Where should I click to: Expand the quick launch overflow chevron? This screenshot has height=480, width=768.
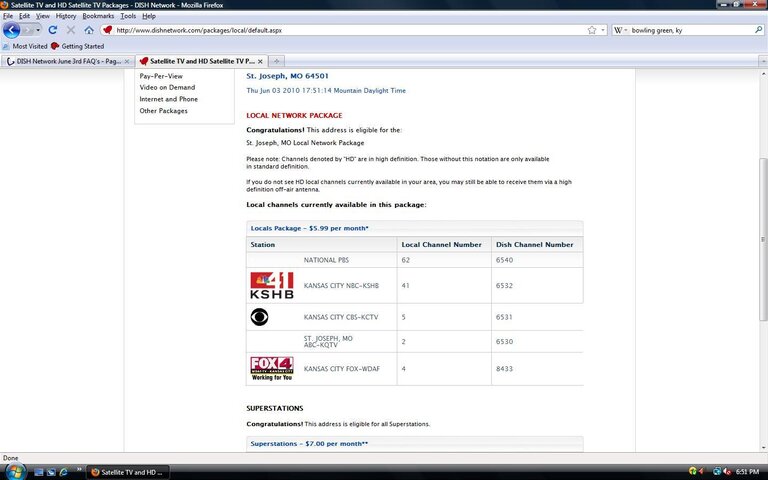[79, 470]
